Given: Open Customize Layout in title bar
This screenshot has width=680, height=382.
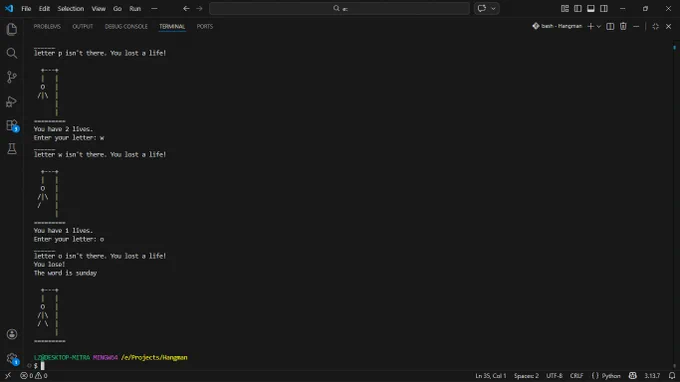Looking at the screenshot, I should (565, 8).
